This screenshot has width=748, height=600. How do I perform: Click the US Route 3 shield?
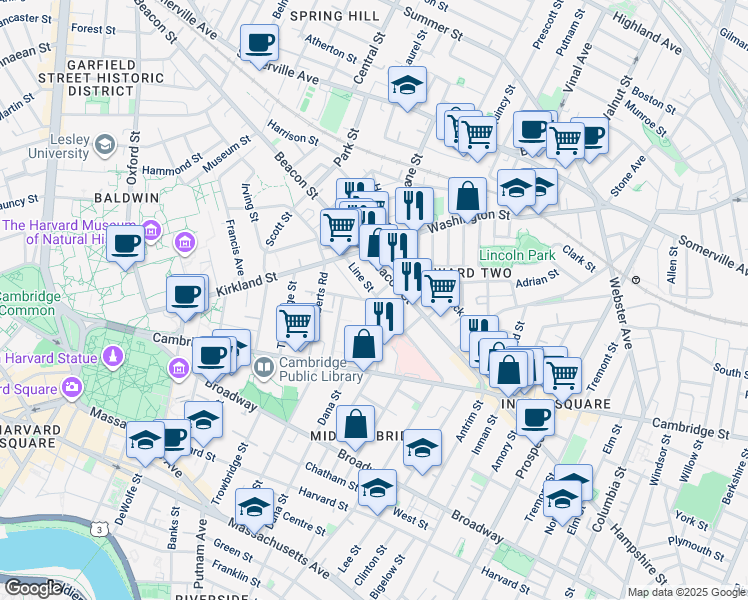pos(99,529)
